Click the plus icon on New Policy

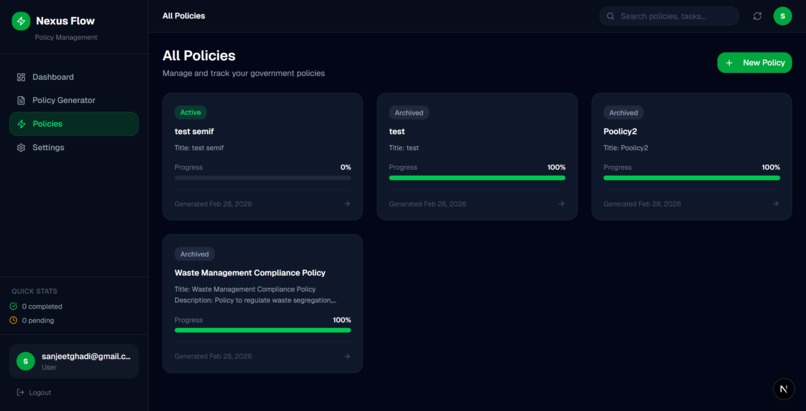click(x=729, y=63)
